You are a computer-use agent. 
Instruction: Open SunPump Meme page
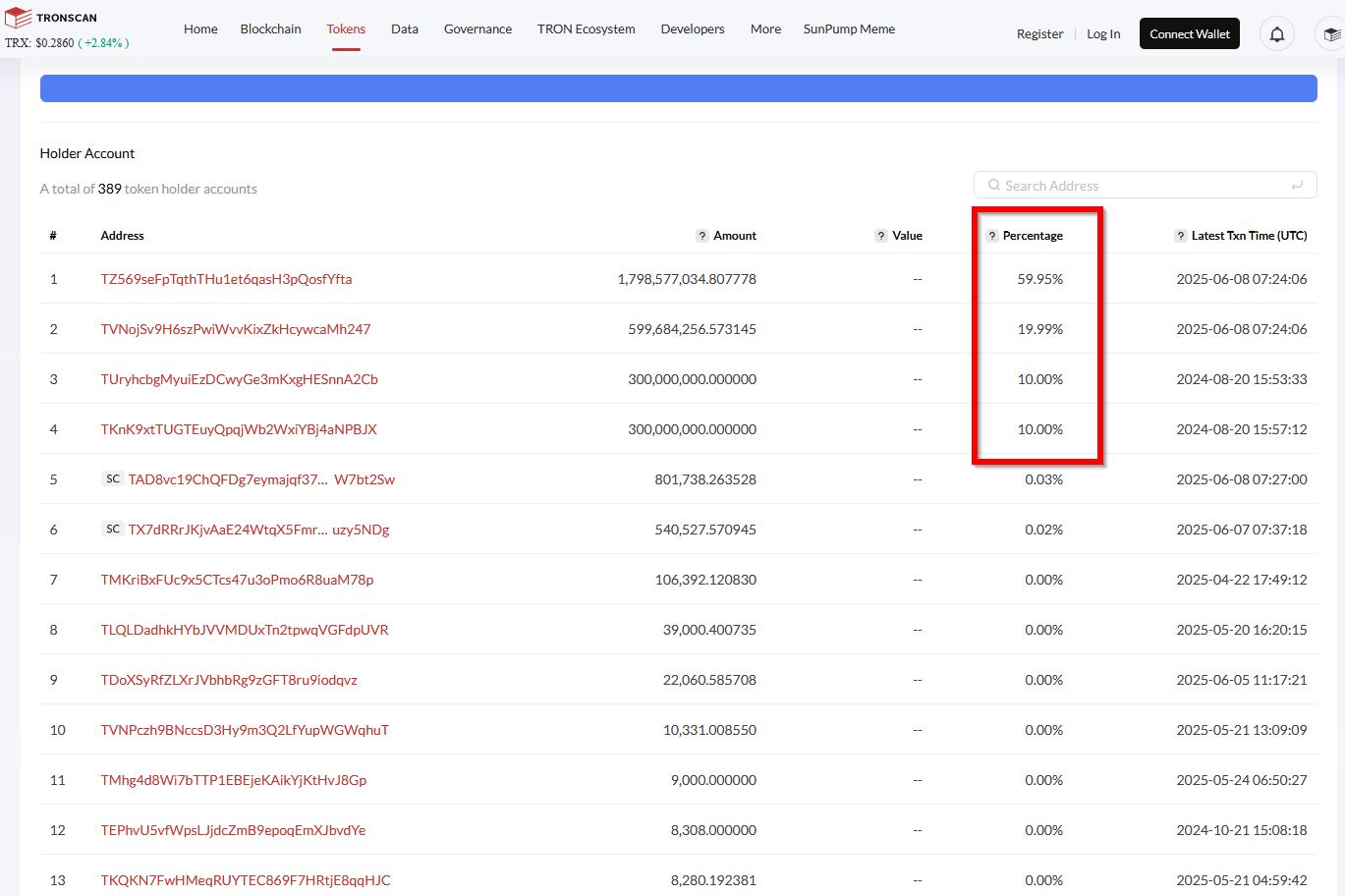pyautogui.click(x=849, y=29)
